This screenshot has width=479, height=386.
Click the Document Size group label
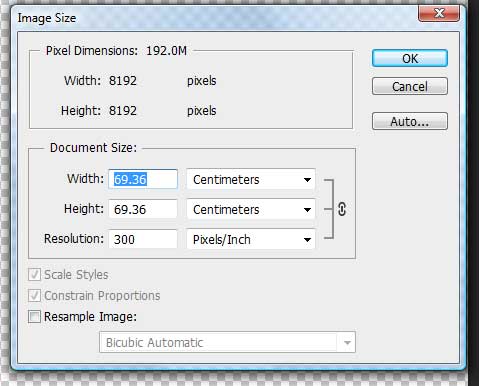tap(93, 148)
